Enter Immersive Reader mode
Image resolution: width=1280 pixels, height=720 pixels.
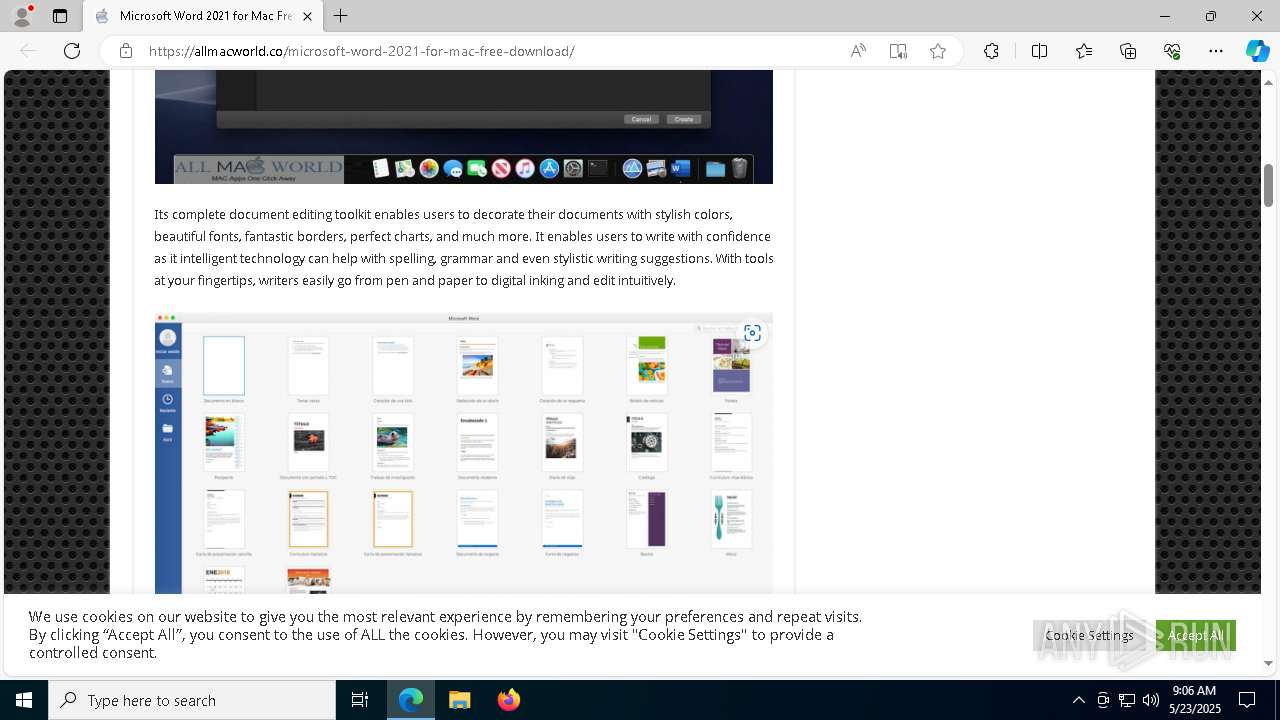[x=898, y=51]
